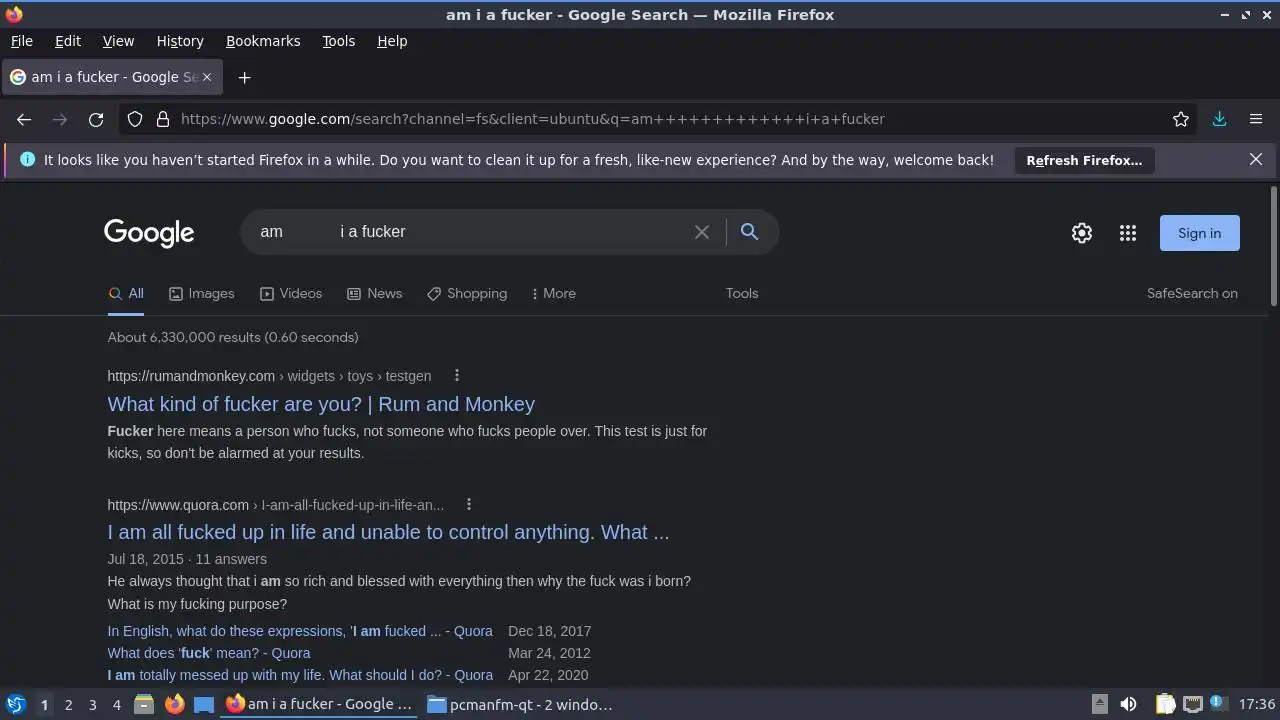
Task: Open the File menu
Action: [22, 41]
